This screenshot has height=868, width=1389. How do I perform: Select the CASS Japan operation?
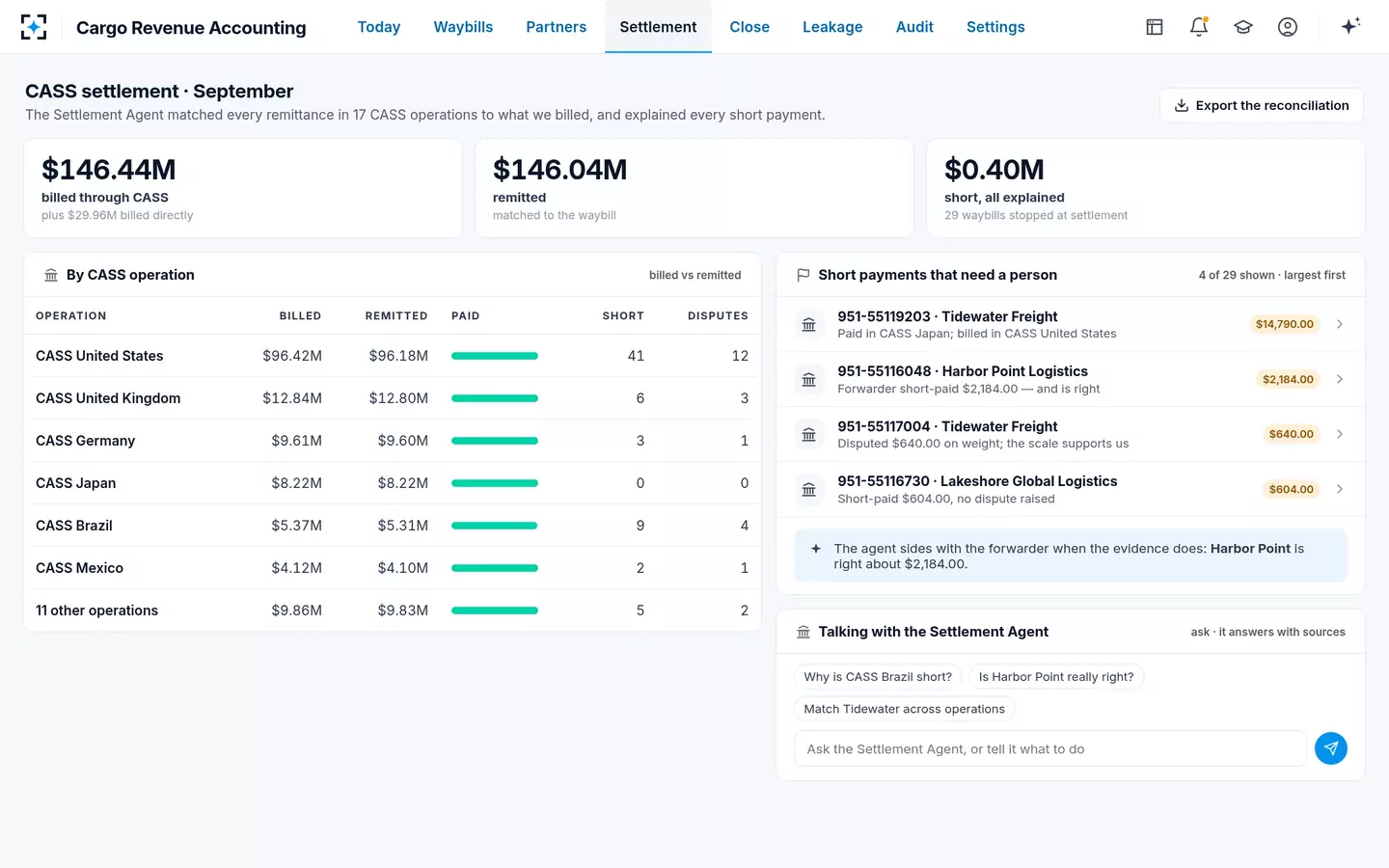click(393, 483)
